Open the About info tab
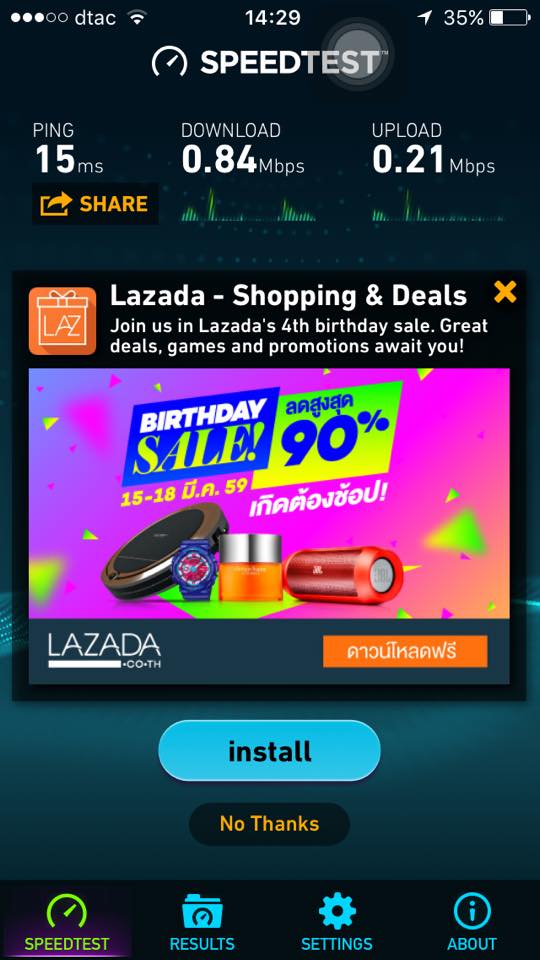The image size is (540, 960). (472, 920)
